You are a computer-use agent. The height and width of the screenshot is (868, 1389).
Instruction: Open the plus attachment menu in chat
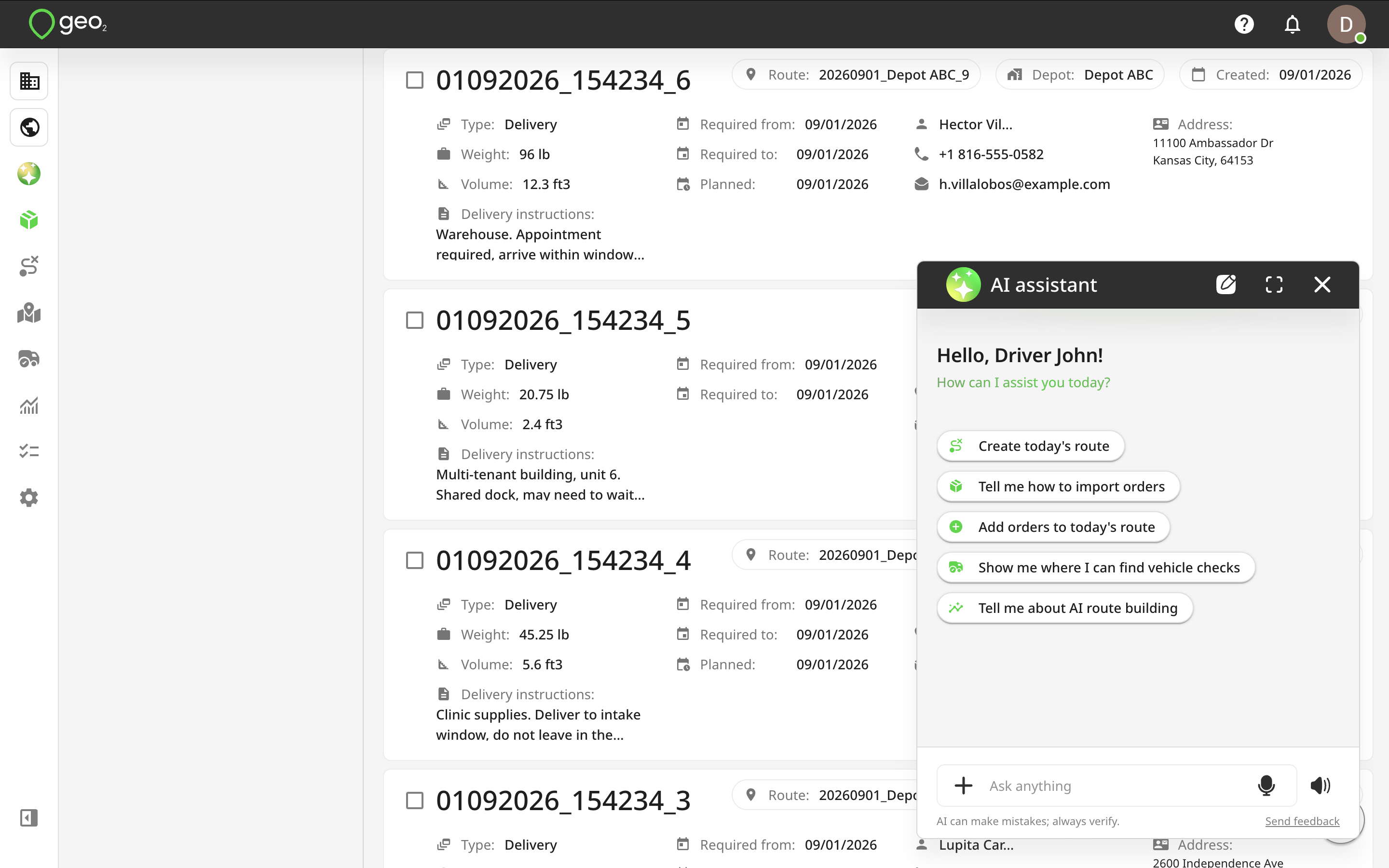tap(964, 786)
